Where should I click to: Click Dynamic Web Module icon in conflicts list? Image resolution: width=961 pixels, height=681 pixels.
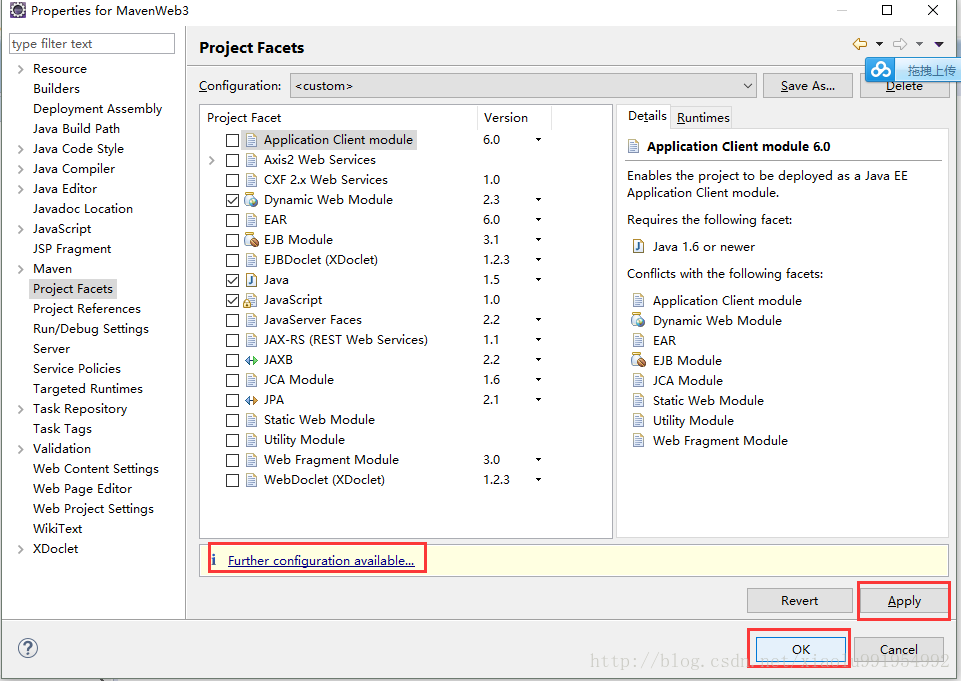click(638, 321)
